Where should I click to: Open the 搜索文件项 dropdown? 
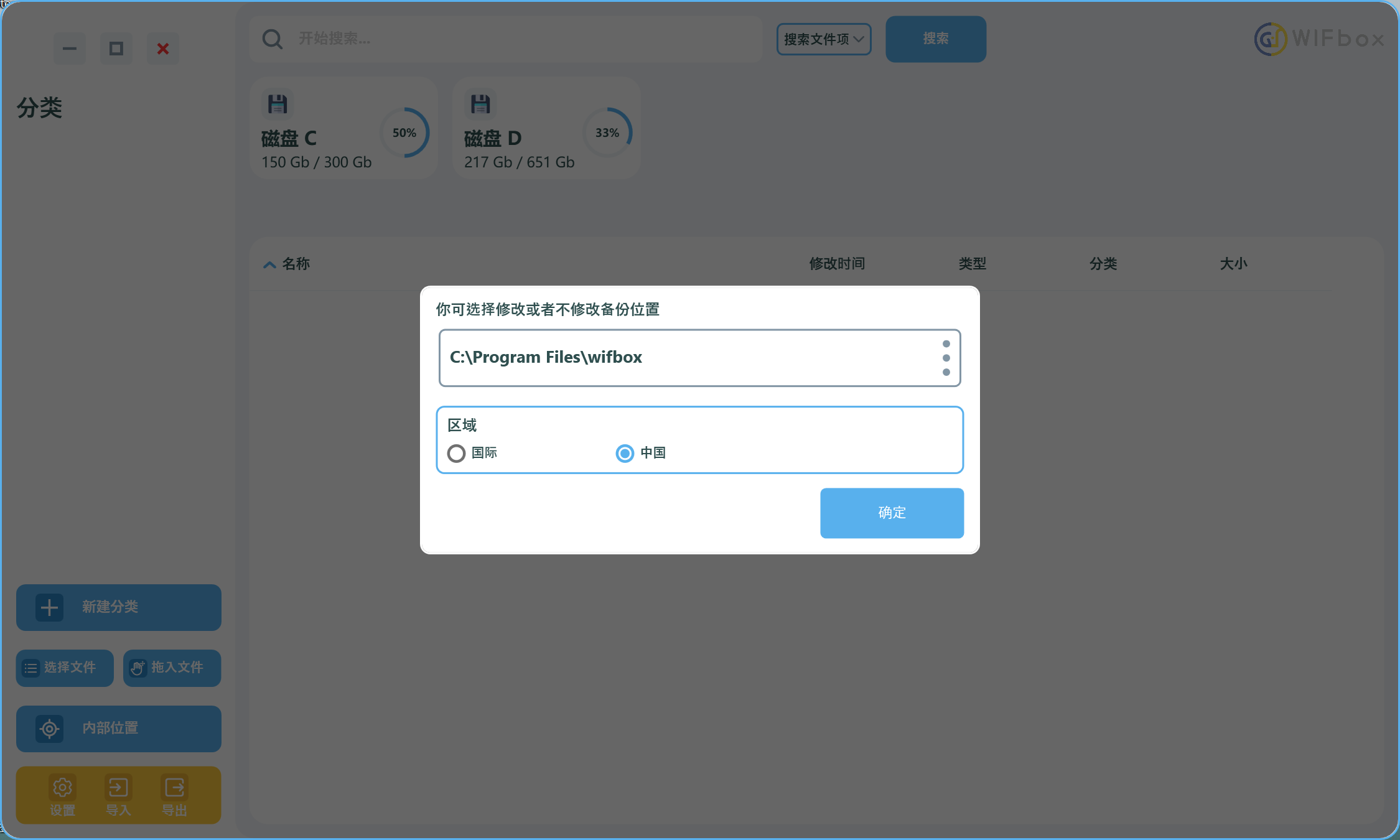(x=823, y=39)
